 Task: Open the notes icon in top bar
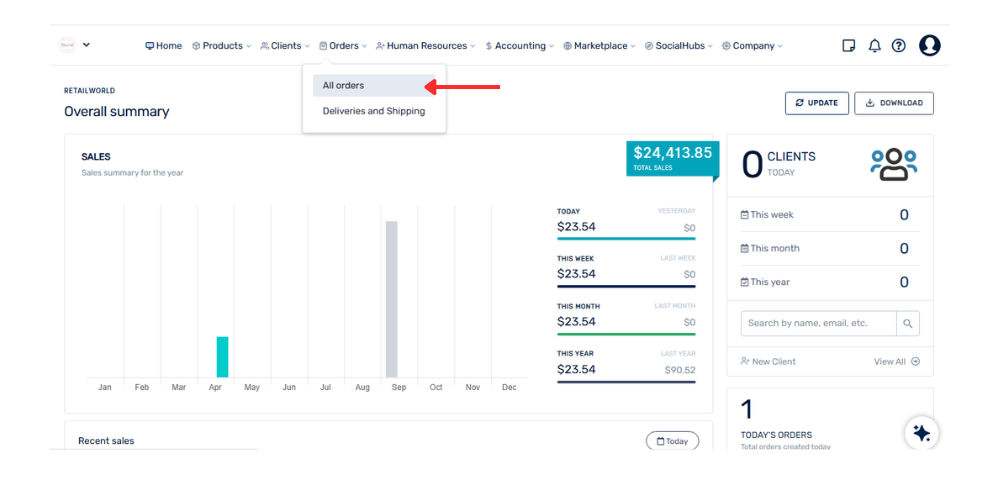pyautogui.click(x=849, y=46)
